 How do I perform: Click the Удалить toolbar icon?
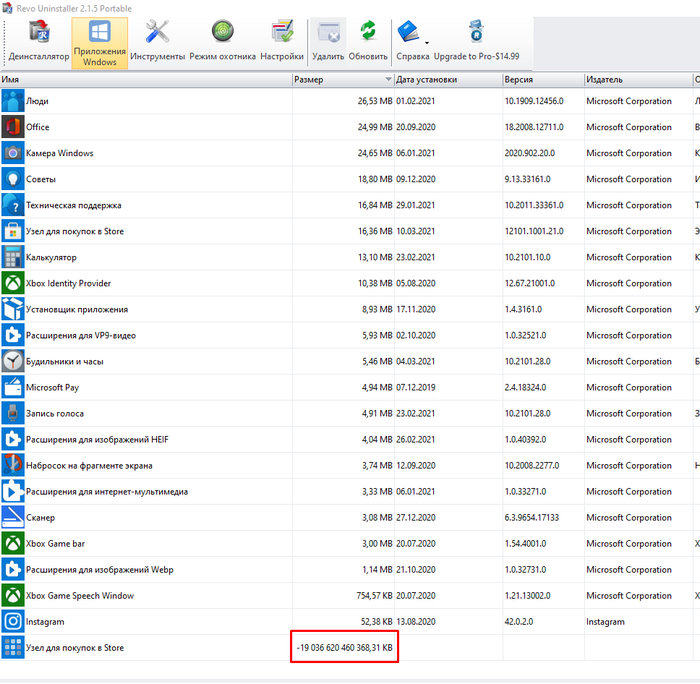pyautogui.click(x=328, y=33)
